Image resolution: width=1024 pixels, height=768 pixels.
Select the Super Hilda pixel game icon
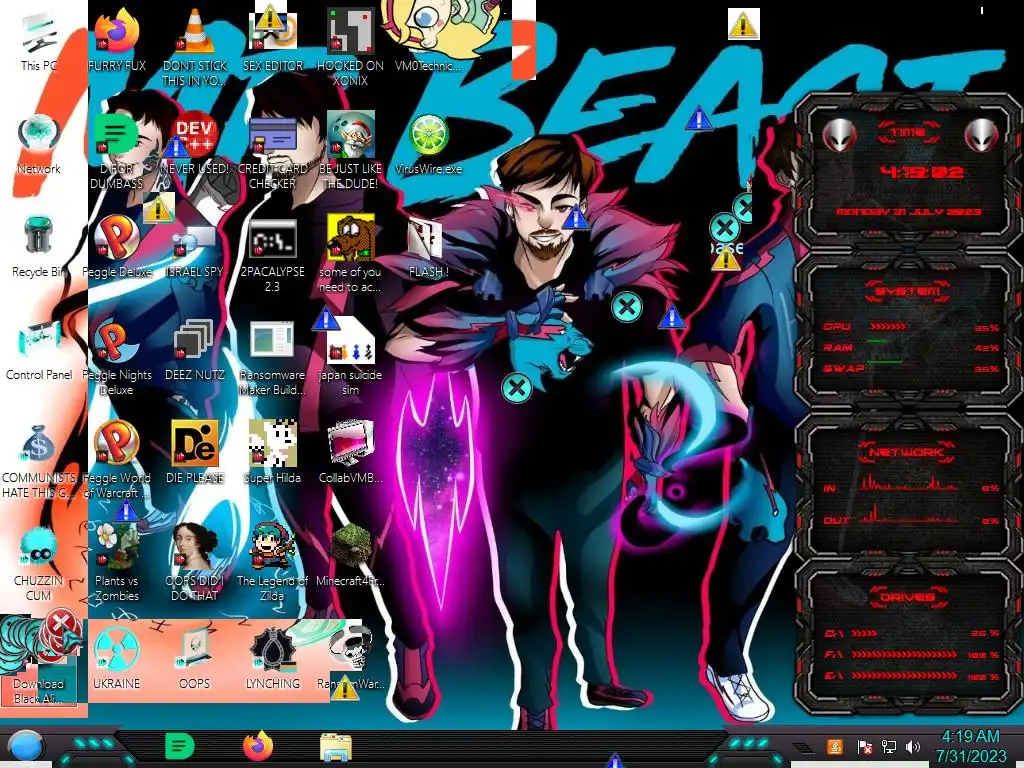[x=273, y=452]
